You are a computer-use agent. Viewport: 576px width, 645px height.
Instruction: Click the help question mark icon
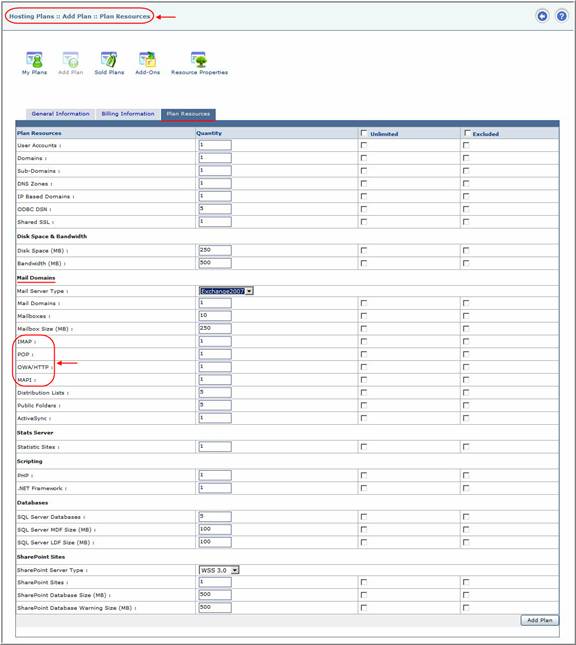coord(562,16)
